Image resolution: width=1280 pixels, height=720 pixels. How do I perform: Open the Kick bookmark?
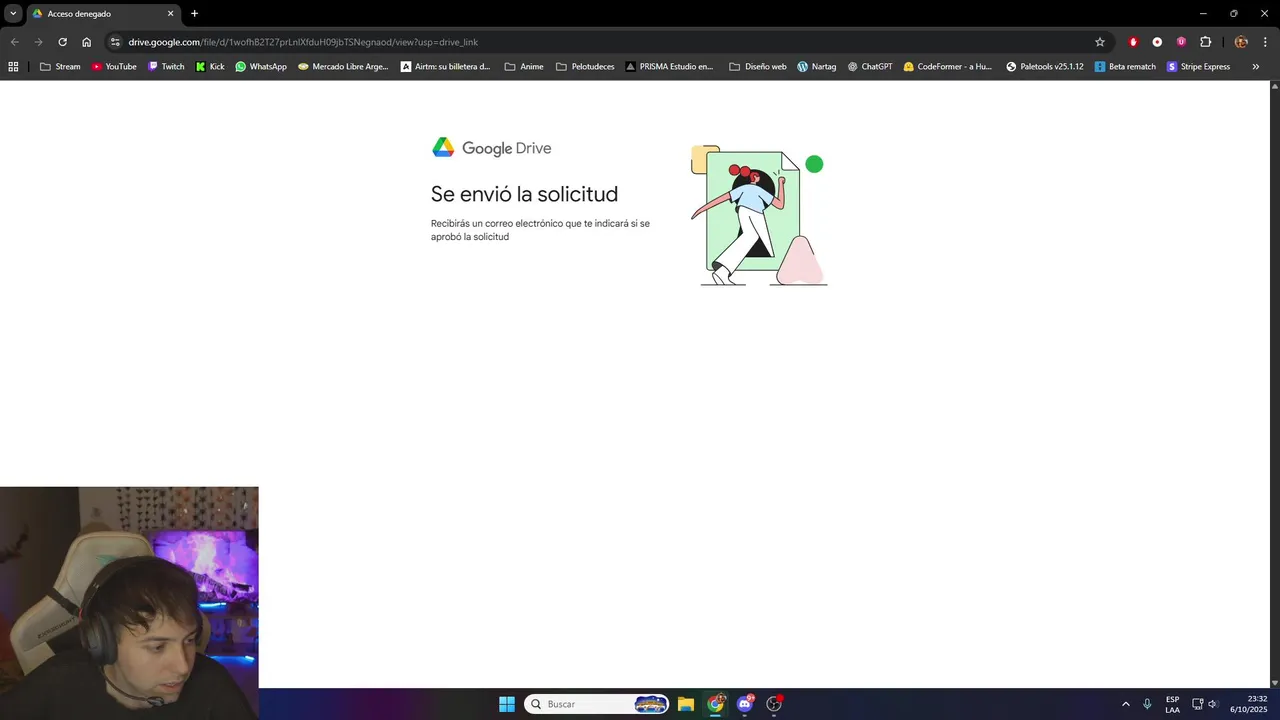[210, 66]
